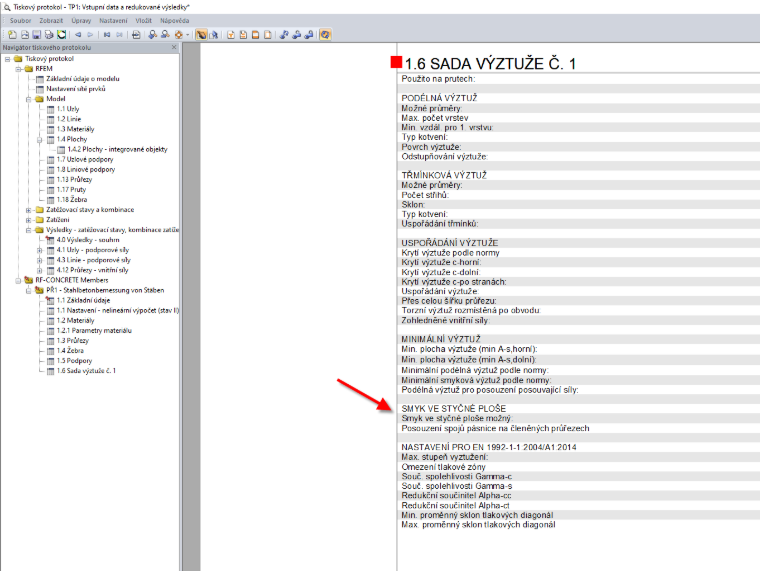The width and height of the screenshot is (760, 571).
Task: Select Základní údaje o modelu entry
Action: click(83, 79)
